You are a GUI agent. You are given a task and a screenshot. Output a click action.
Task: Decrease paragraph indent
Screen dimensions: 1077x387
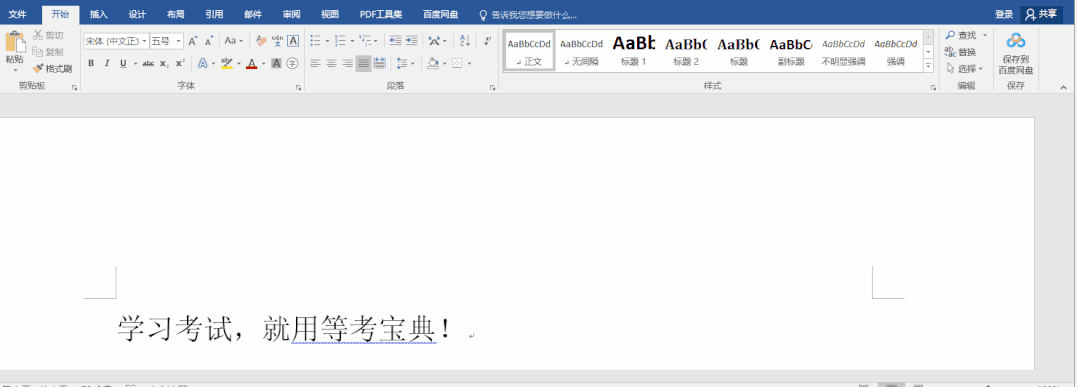[396, 41]
